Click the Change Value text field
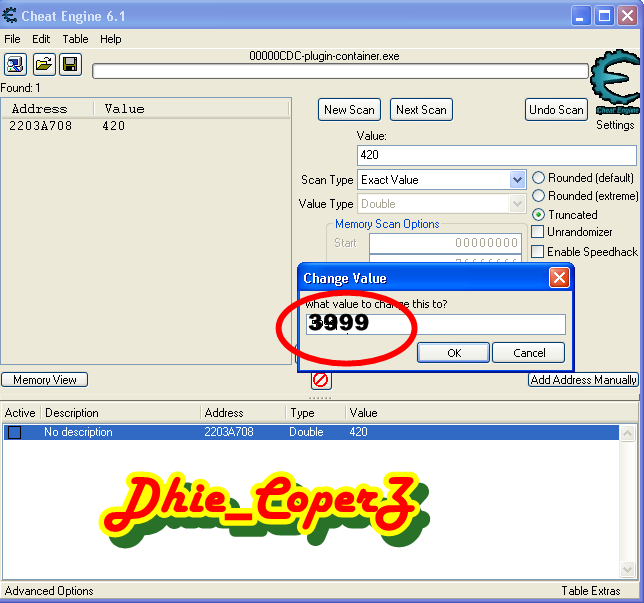The image size is (644, 603). pyautogui.click(x=436, y=324)
